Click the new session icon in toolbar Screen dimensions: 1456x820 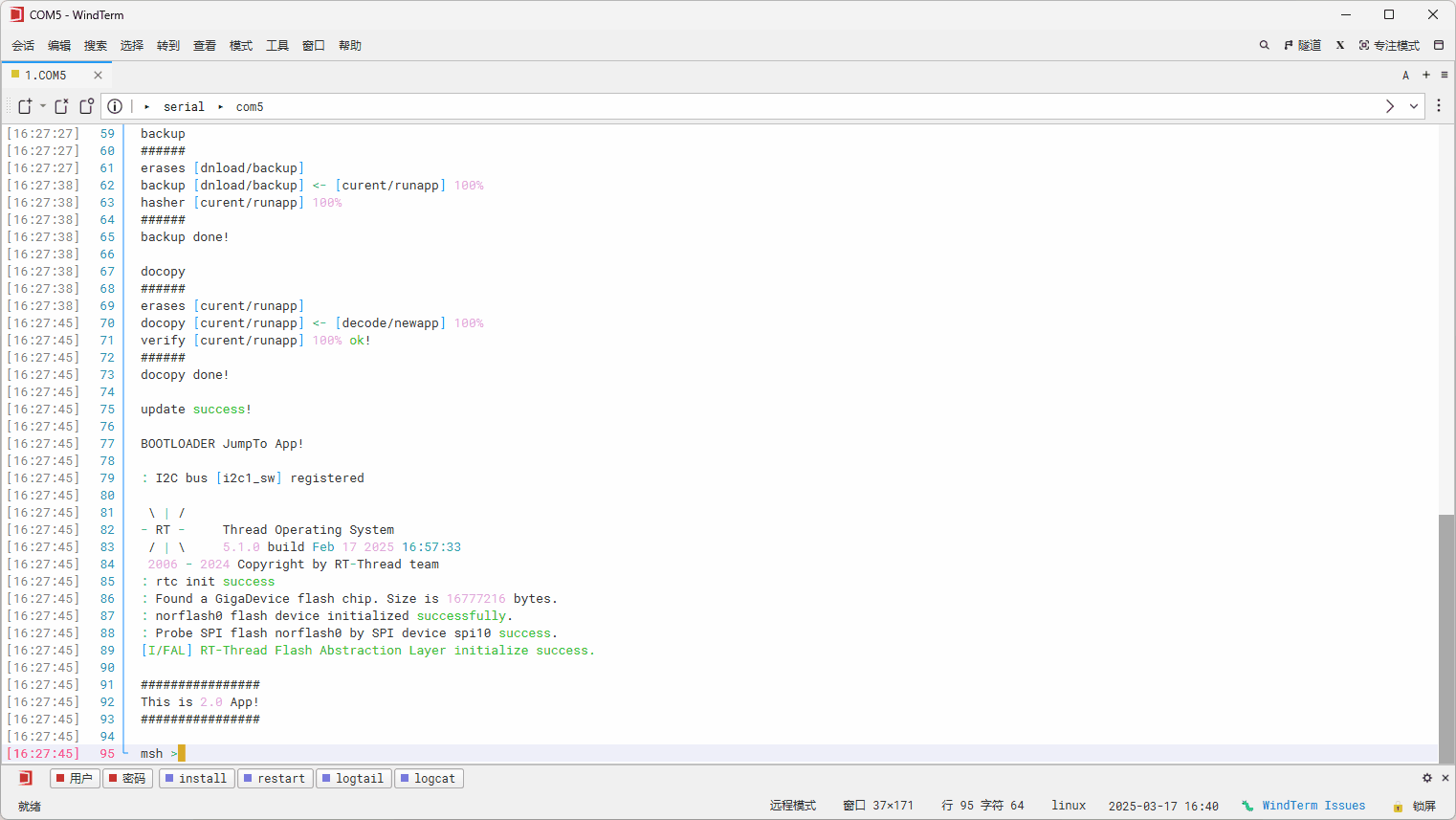coord(25,106)
